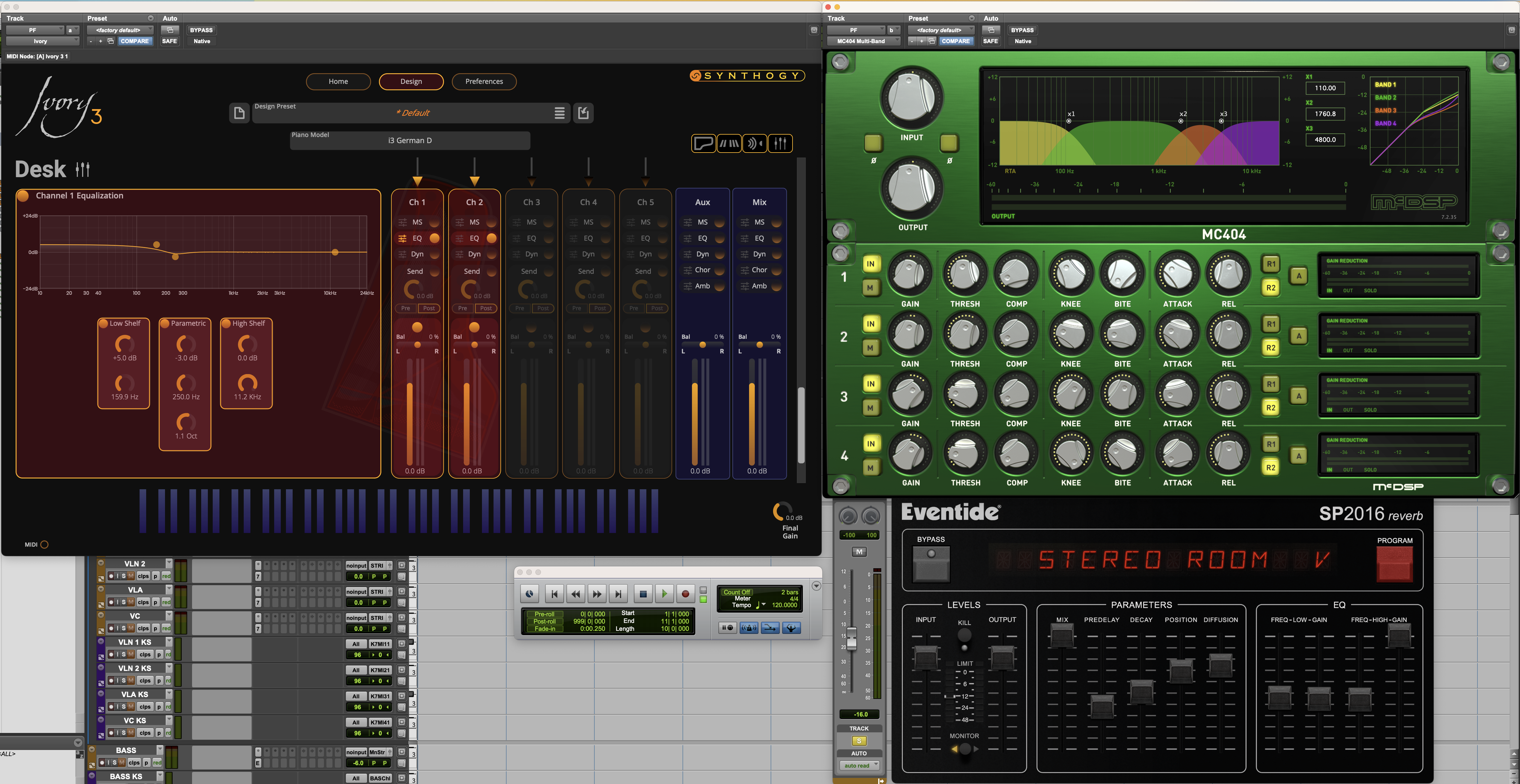The width and height of the screenshot is (1520, 784).
Task: Click the left phase invert button on MC404
Action: pos(873,143)
